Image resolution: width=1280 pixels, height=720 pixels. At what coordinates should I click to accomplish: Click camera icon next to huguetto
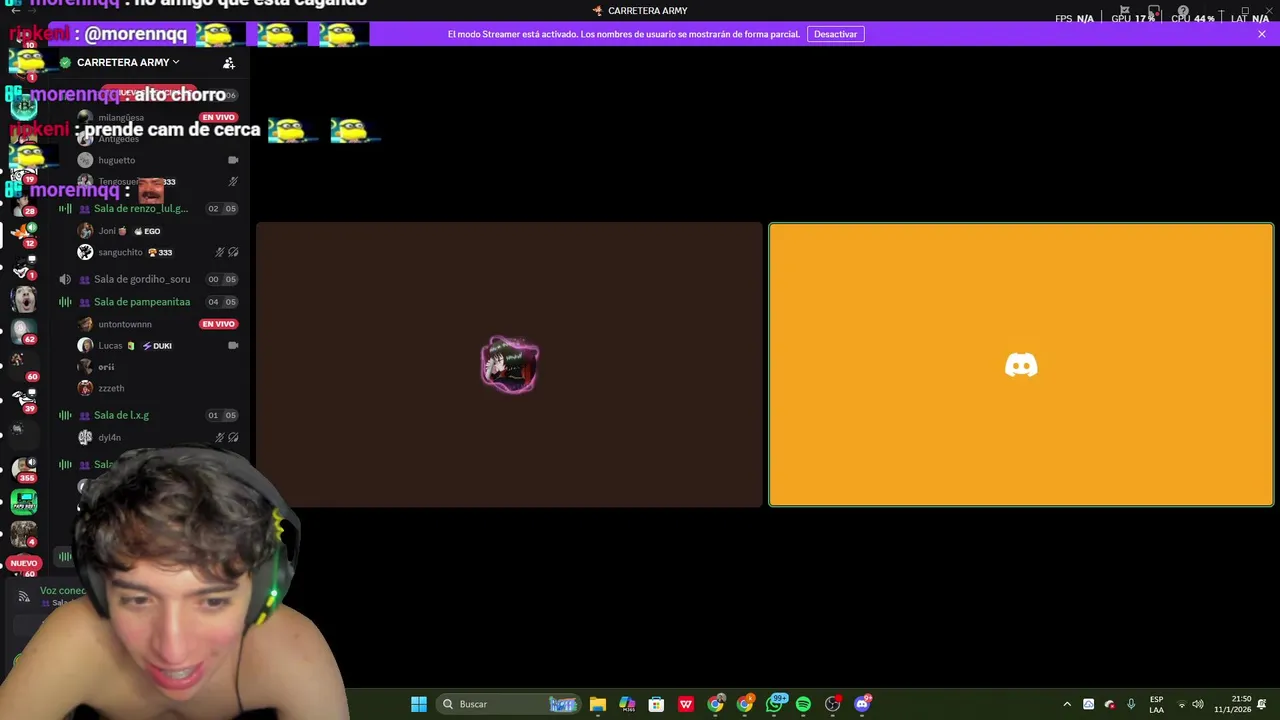pyautogui.click(x=233, y=160)
